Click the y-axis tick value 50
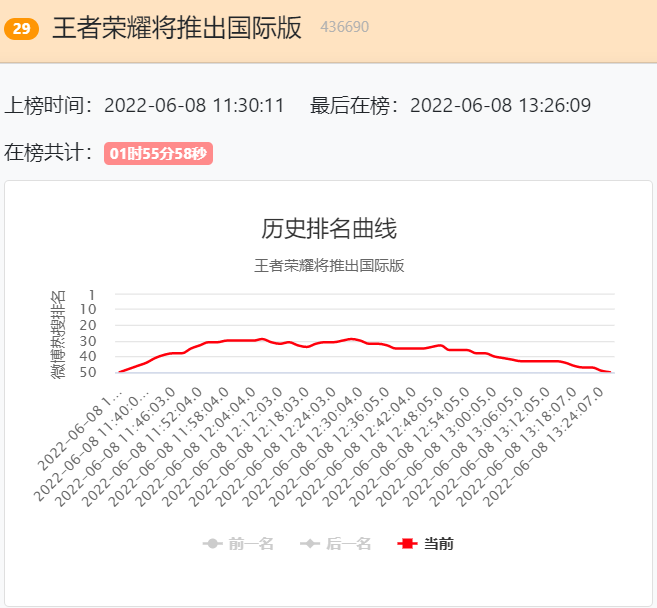The width and height of the screenshot is (657, 608). coord(88,372)
